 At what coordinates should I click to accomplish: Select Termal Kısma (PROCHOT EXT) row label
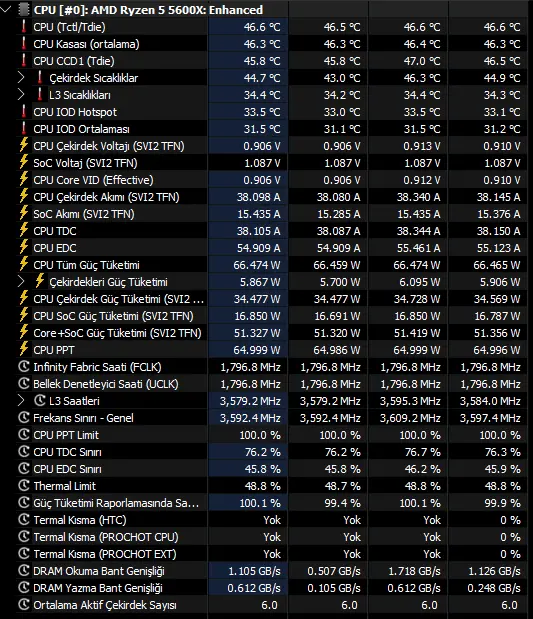coord(105,554)
